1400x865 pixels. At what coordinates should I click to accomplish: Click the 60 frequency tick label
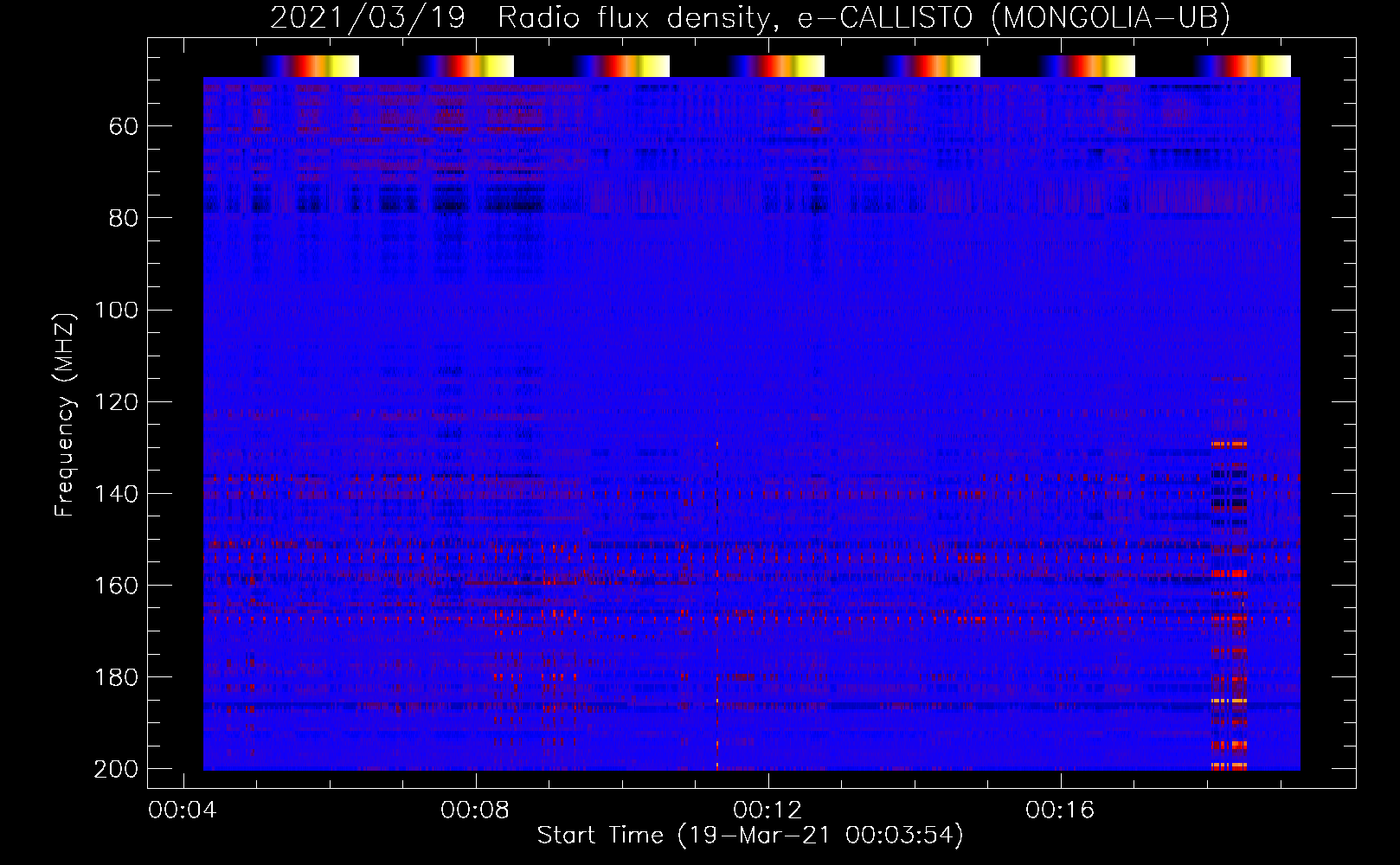[x=124, y=127]
